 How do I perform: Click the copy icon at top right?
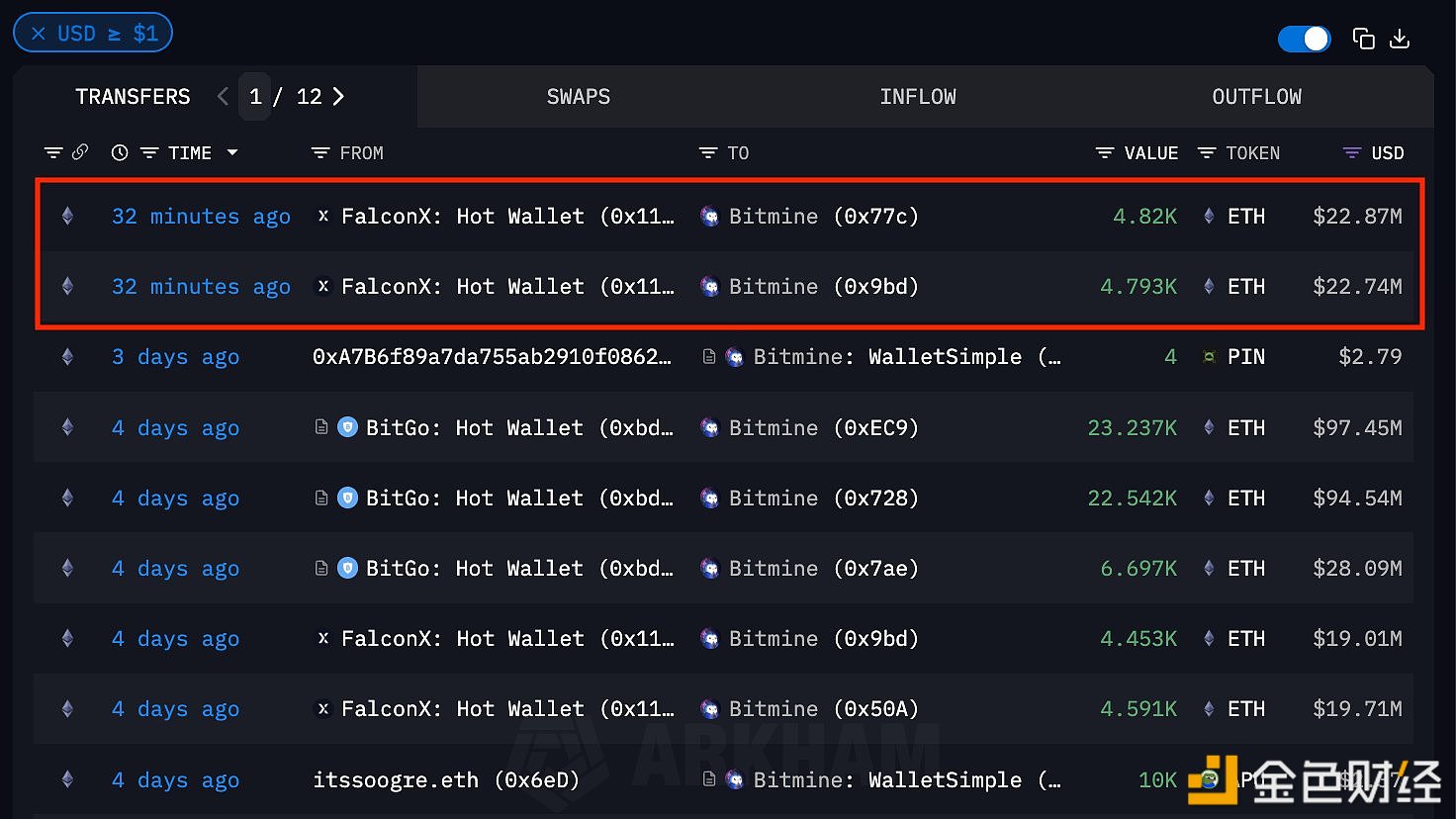point(1363,39)
